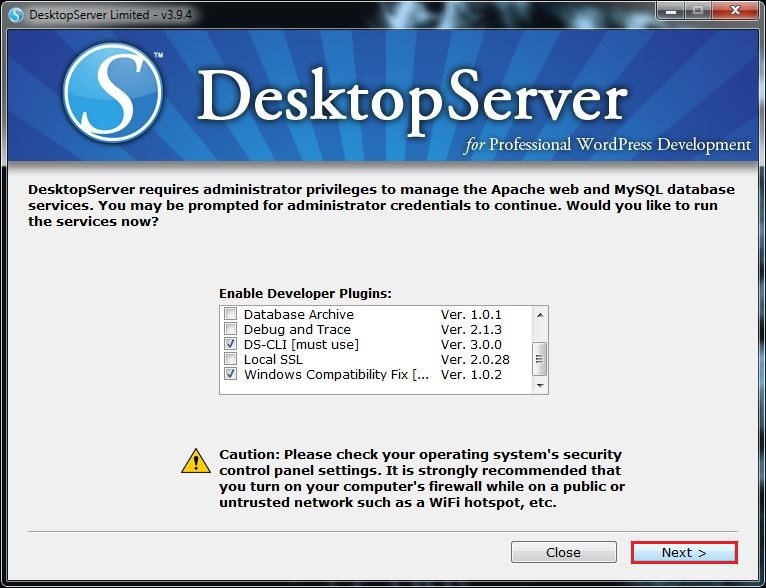Screen dimensions: 766x588
Task: Click the plugin list scrollbar thumb
Action: (540, 359)
